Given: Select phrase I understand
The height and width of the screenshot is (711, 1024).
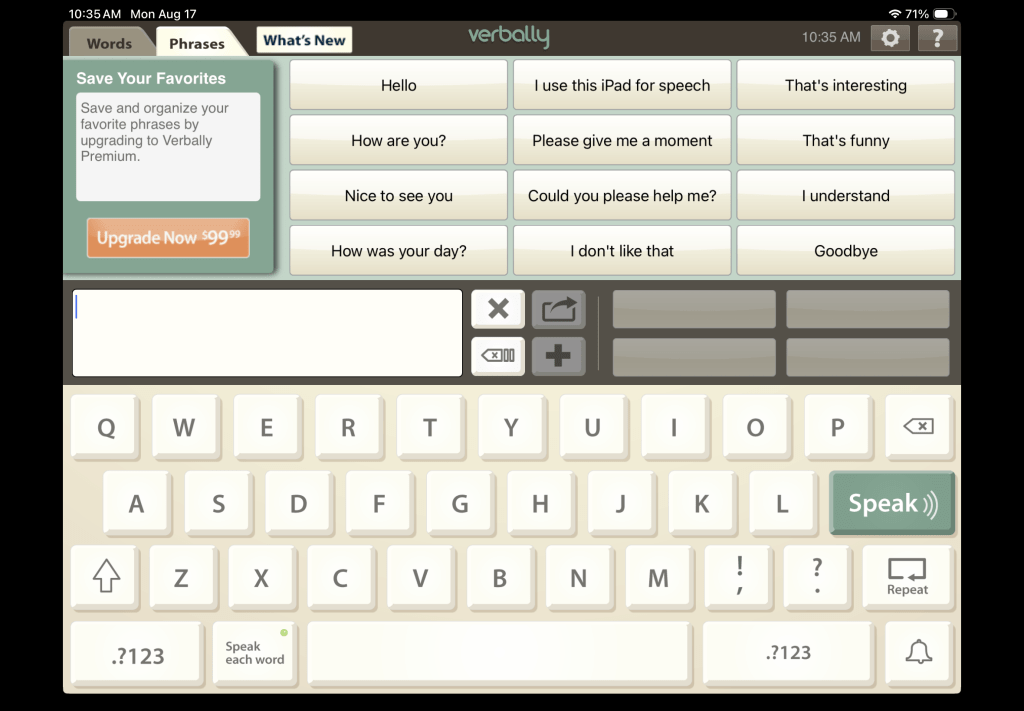Looking at the screenshot, I should [x=846, y=195].
